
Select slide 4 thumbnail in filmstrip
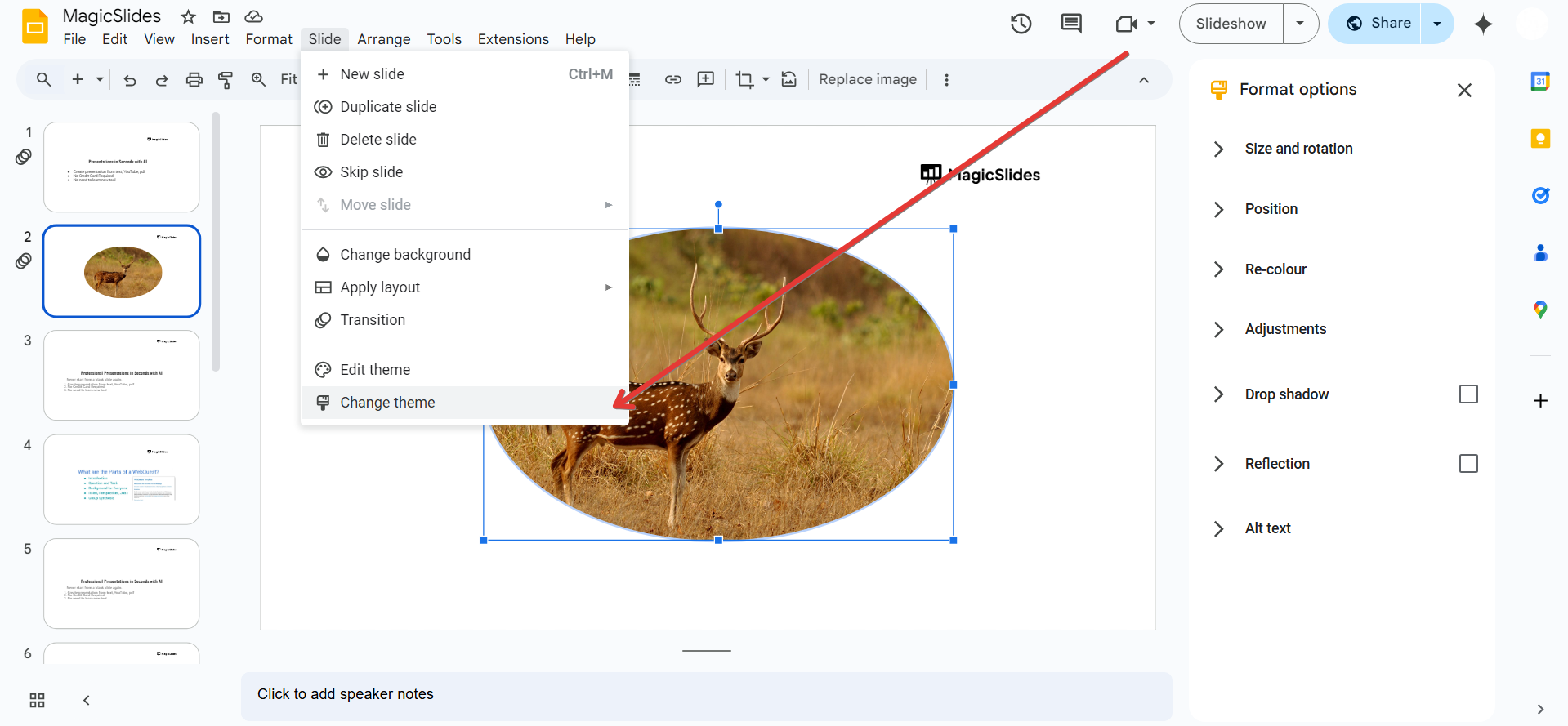[122, 479]
